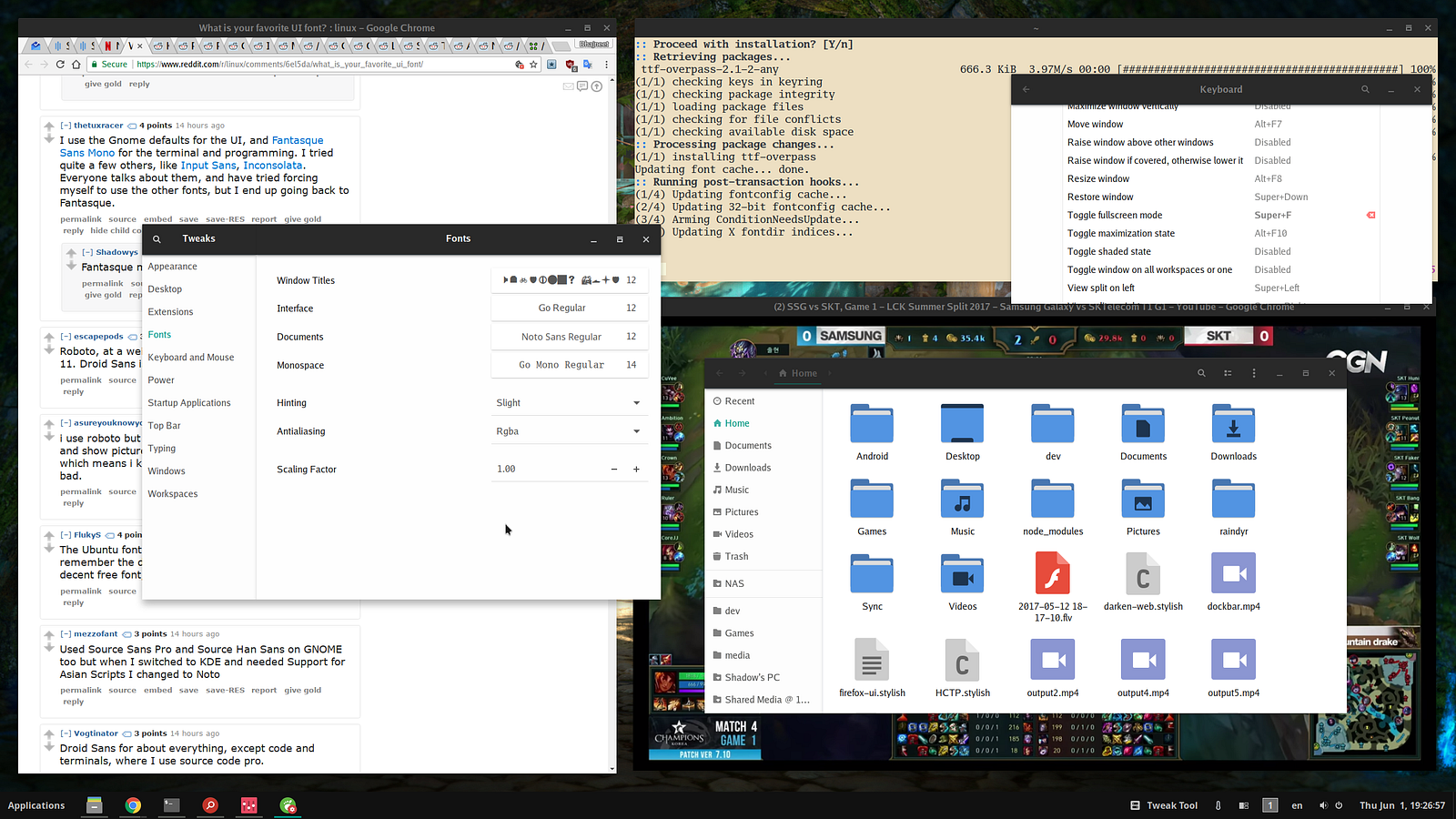Open the search icon in Tweaks header
The width and height of the screenshot is (1456, 819).
click(157, 239)
